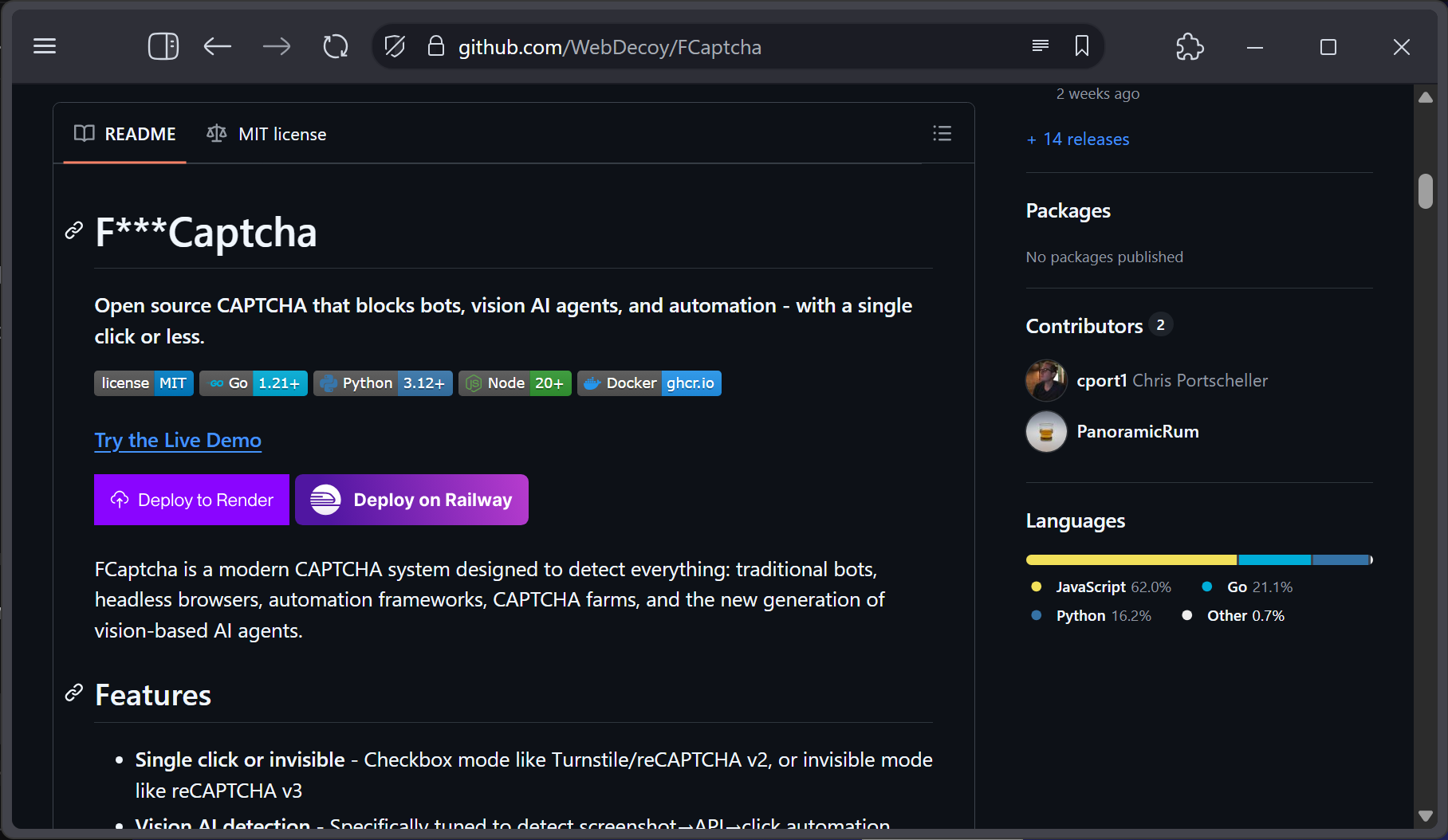Open the Try the Live Demo link
1448x840 pixels.
pos(178,440)
